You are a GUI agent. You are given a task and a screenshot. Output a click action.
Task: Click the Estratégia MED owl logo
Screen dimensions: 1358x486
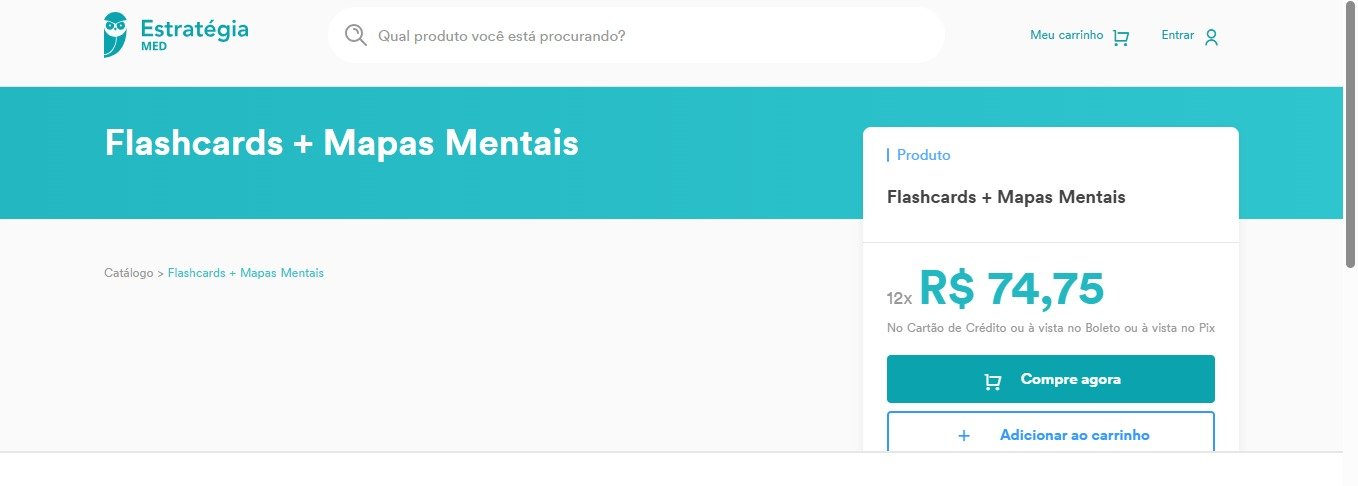pos(115,35)
